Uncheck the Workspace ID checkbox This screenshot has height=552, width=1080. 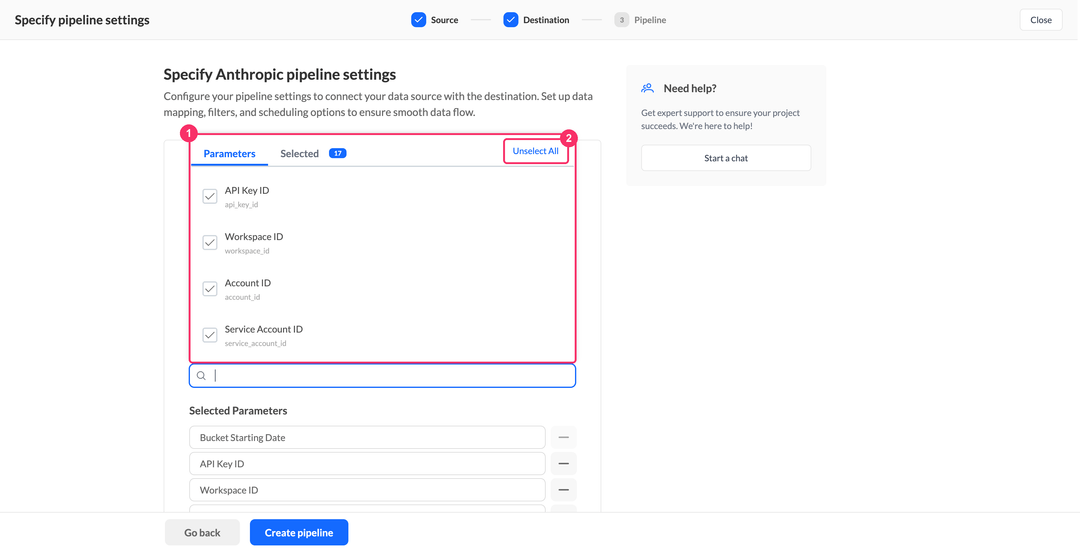[x=209, y=243]
